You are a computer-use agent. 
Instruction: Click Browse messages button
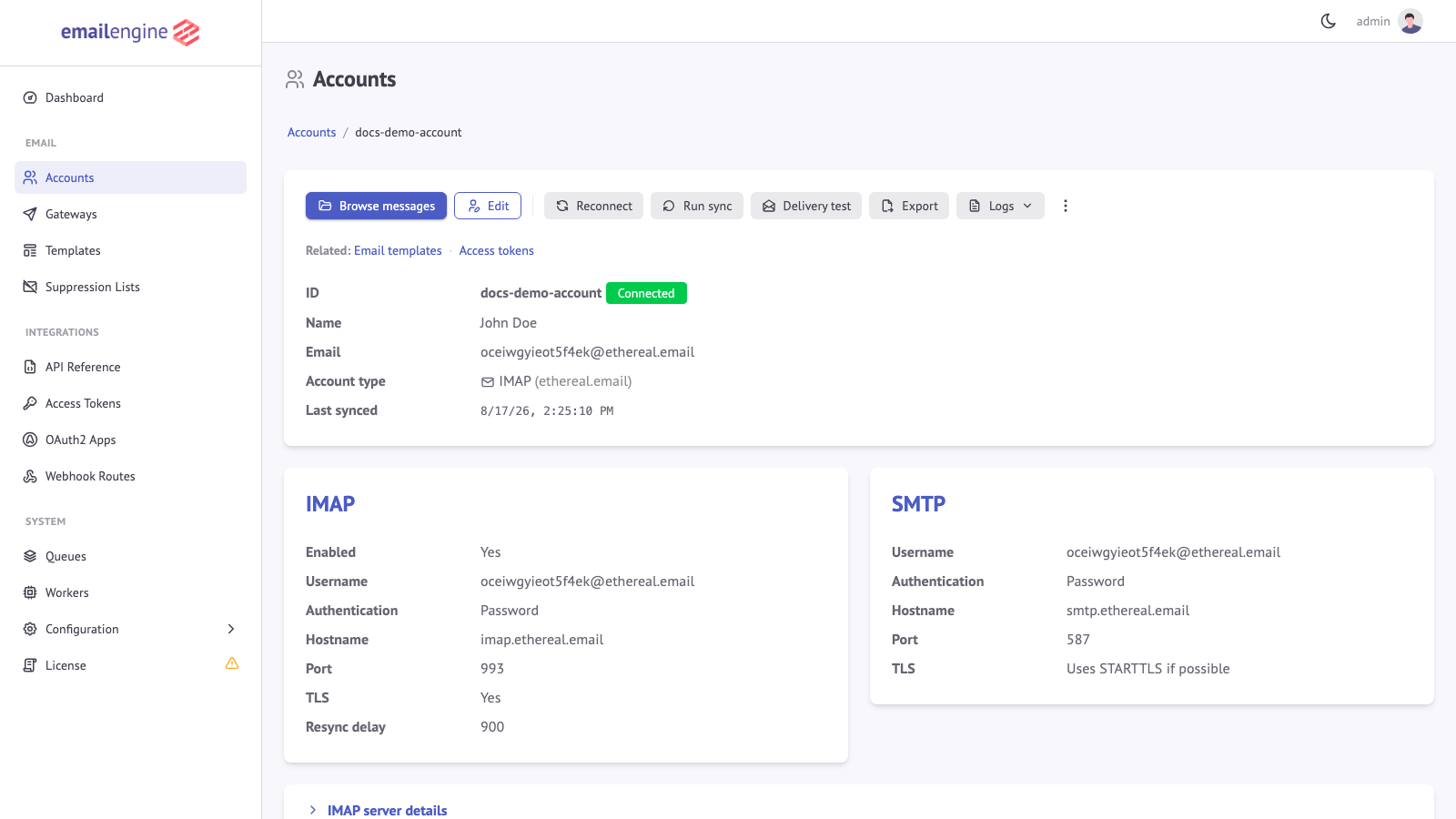[376, 206]
